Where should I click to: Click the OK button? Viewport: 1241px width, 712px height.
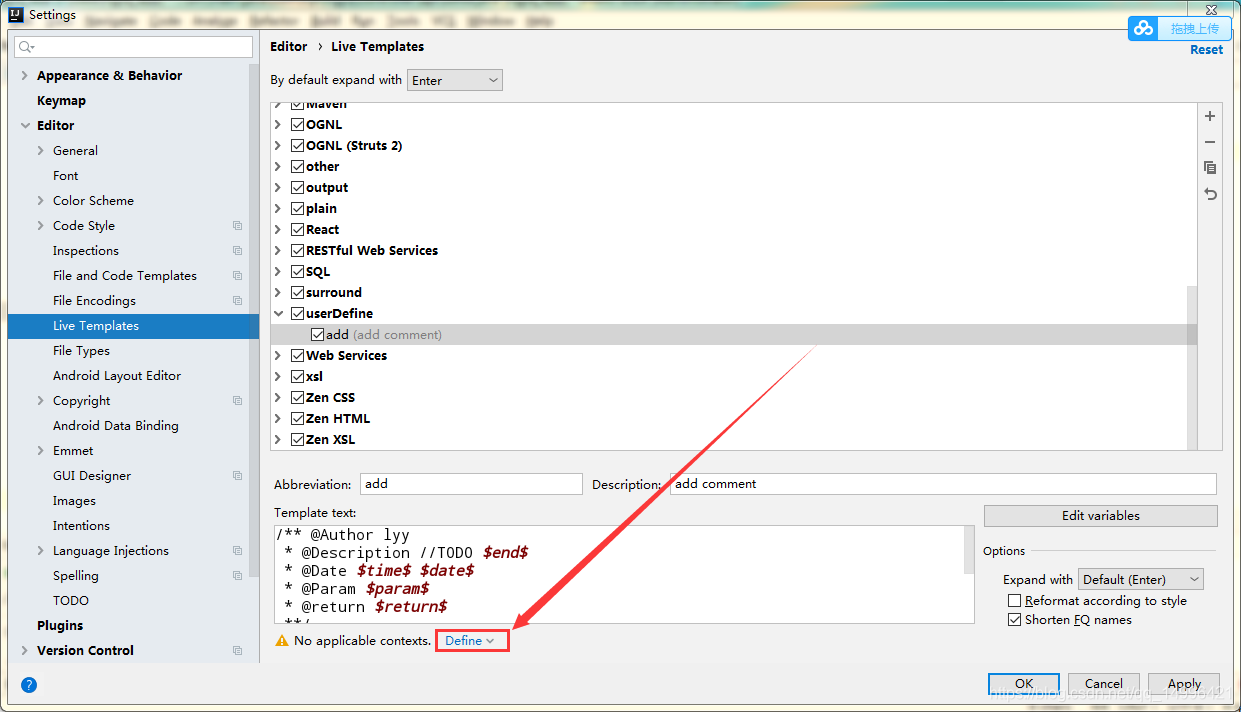coord(1024,684)
